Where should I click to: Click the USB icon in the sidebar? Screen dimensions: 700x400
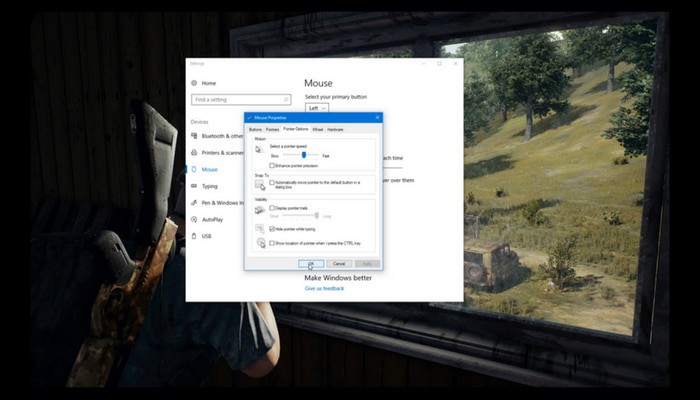tap(194, 236)
